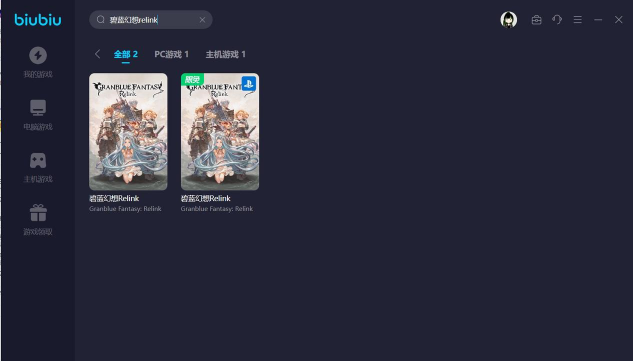This screenshot has width=633, height=361.
Task: Focus the search field containing relink
Action: [151, 19]
